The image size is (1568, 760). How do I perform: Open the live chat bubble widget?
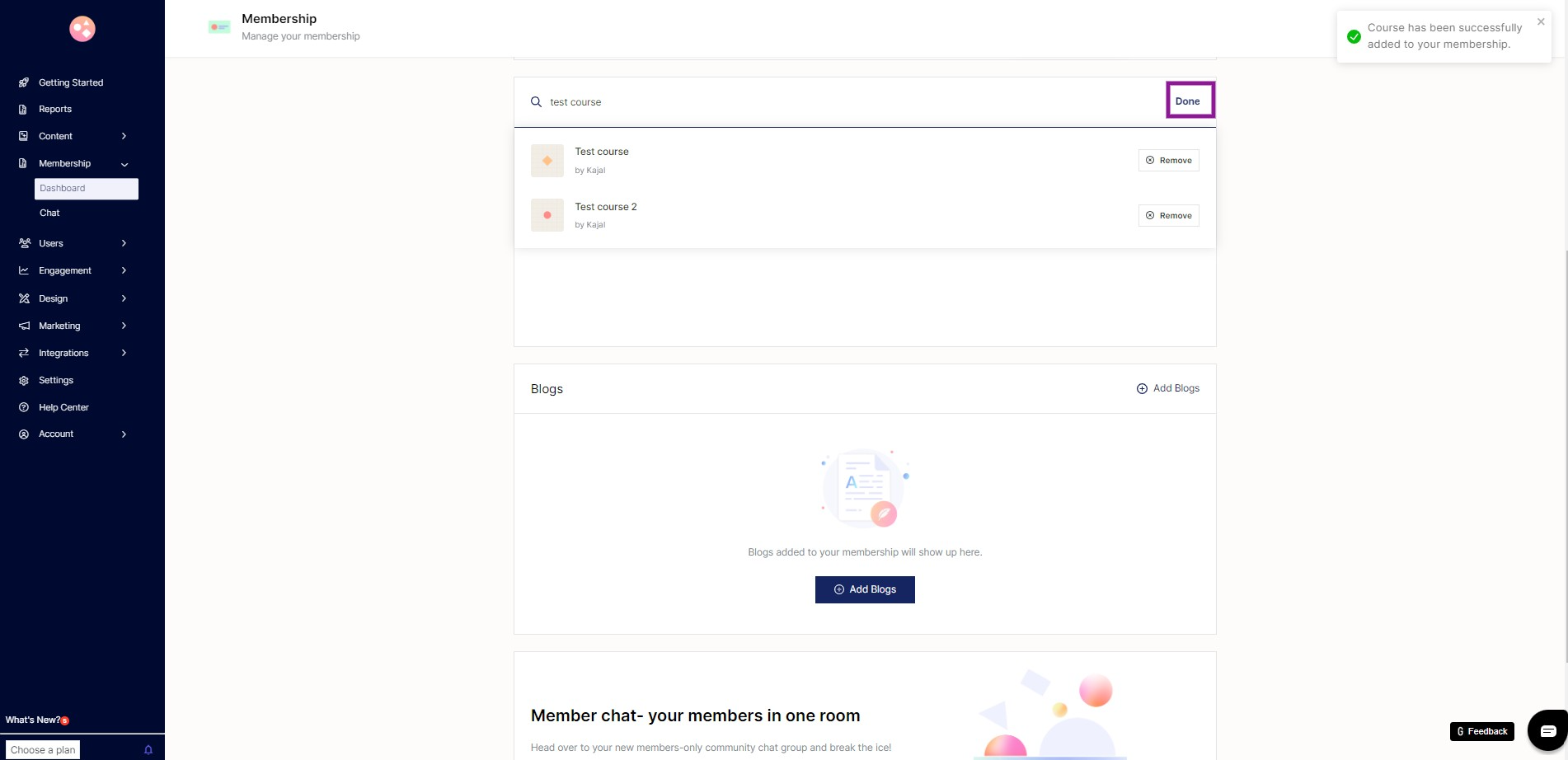click(1547, 730)
